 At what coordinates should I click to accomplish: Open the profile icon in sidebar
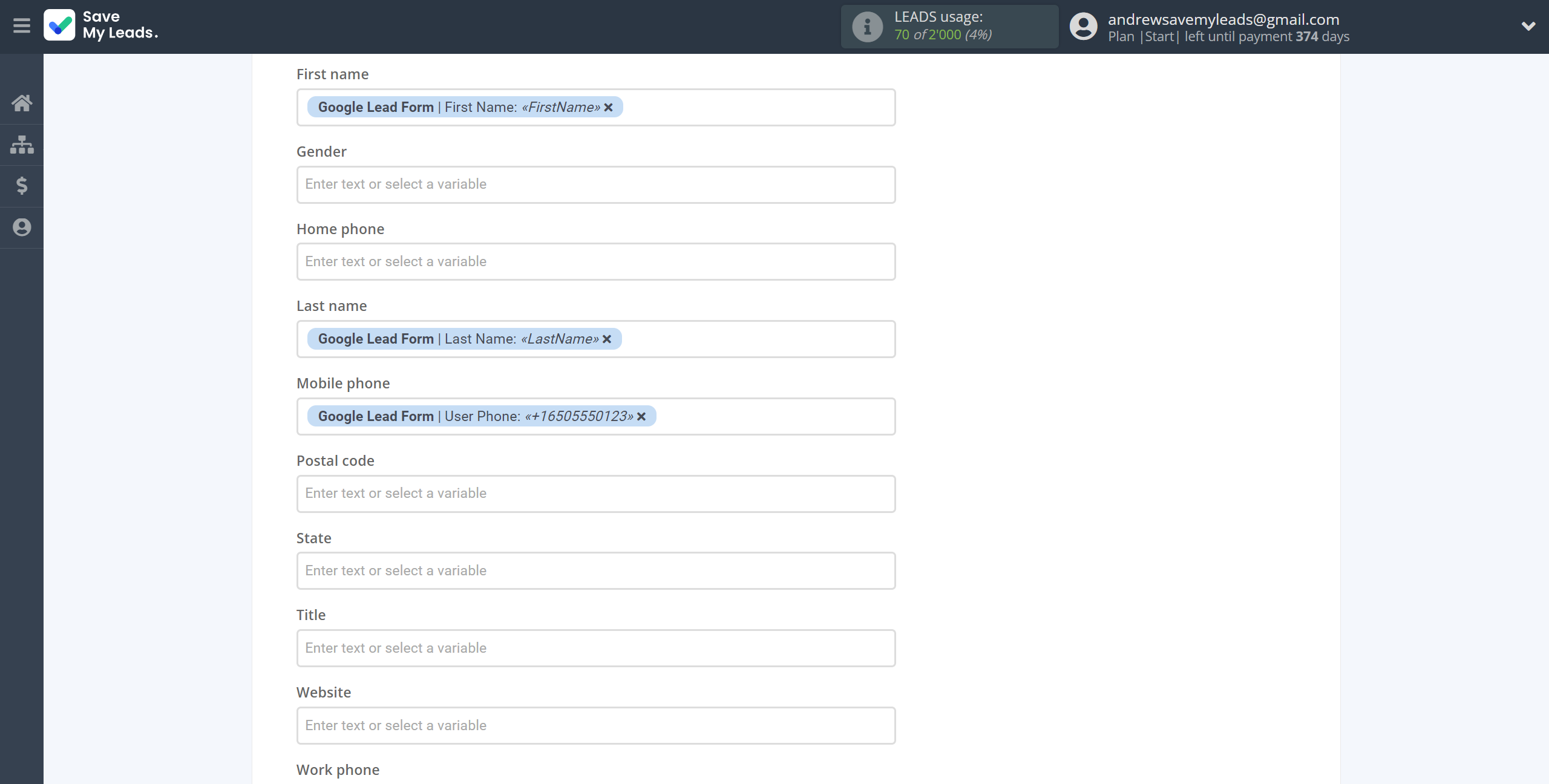(x=22, y=227)
